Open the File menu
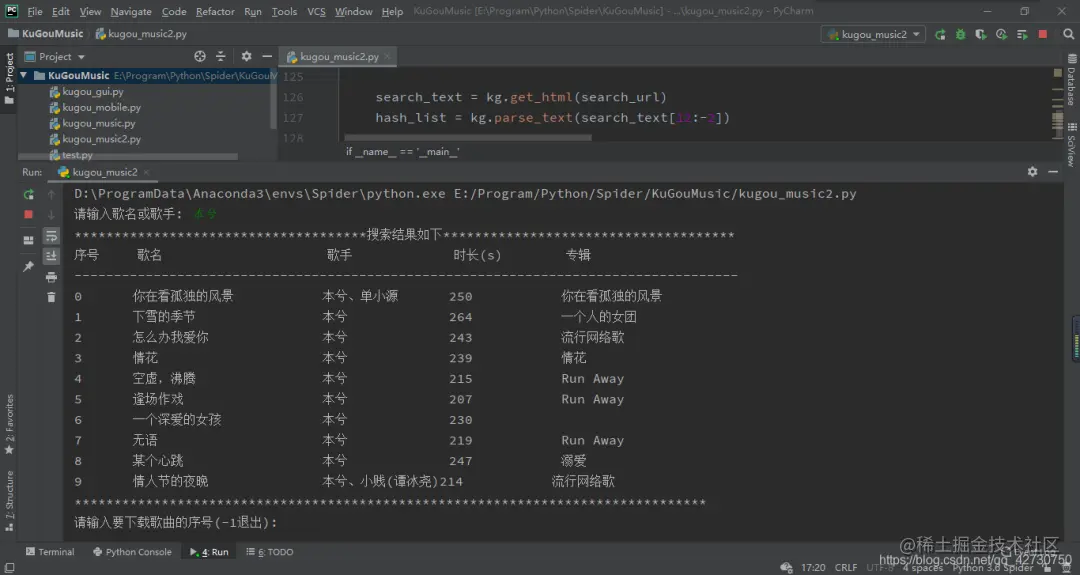 [34, 12]
